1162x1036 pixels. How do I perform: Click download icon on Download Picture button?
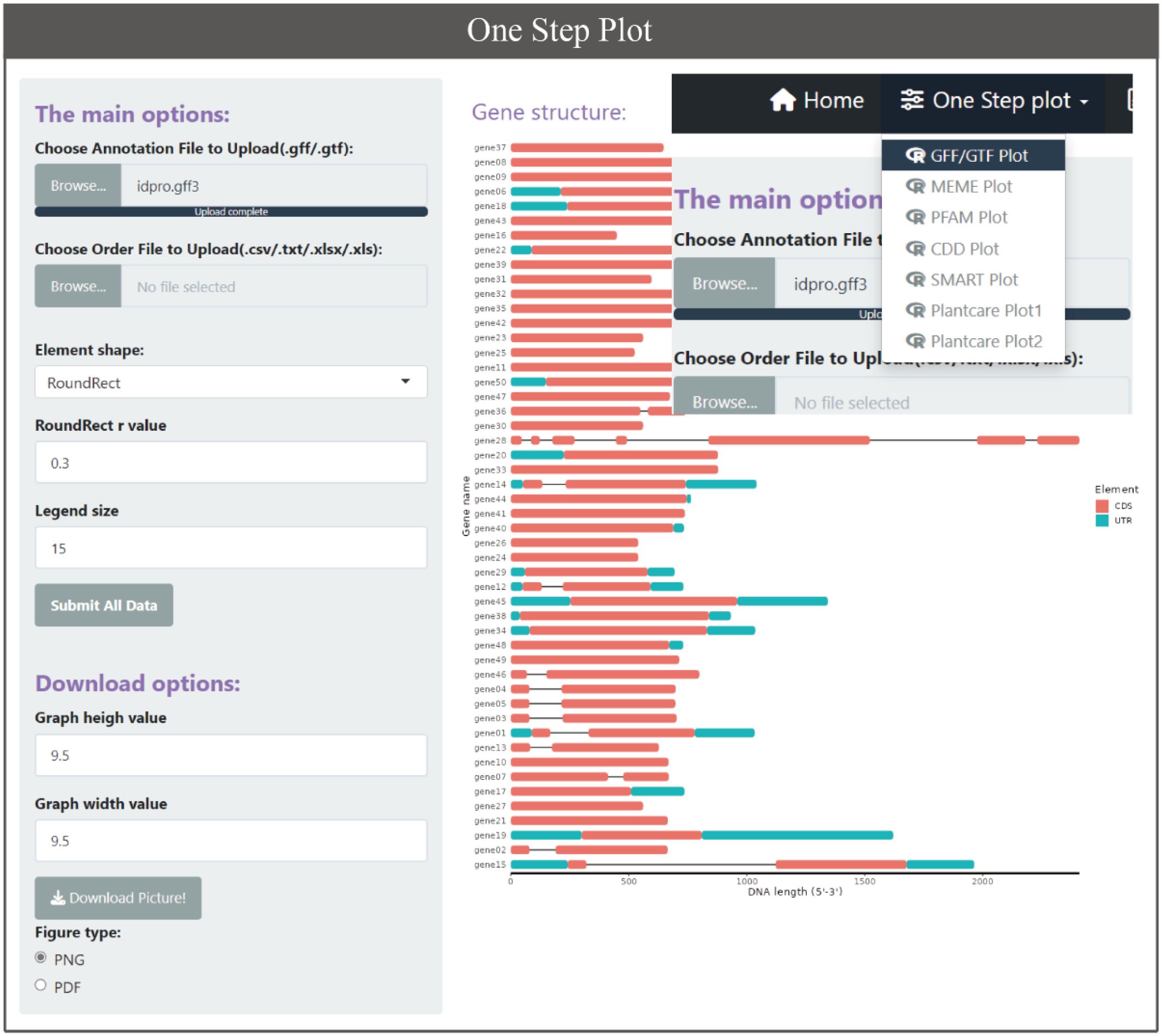pyautogui.click(x=58, y=898)
